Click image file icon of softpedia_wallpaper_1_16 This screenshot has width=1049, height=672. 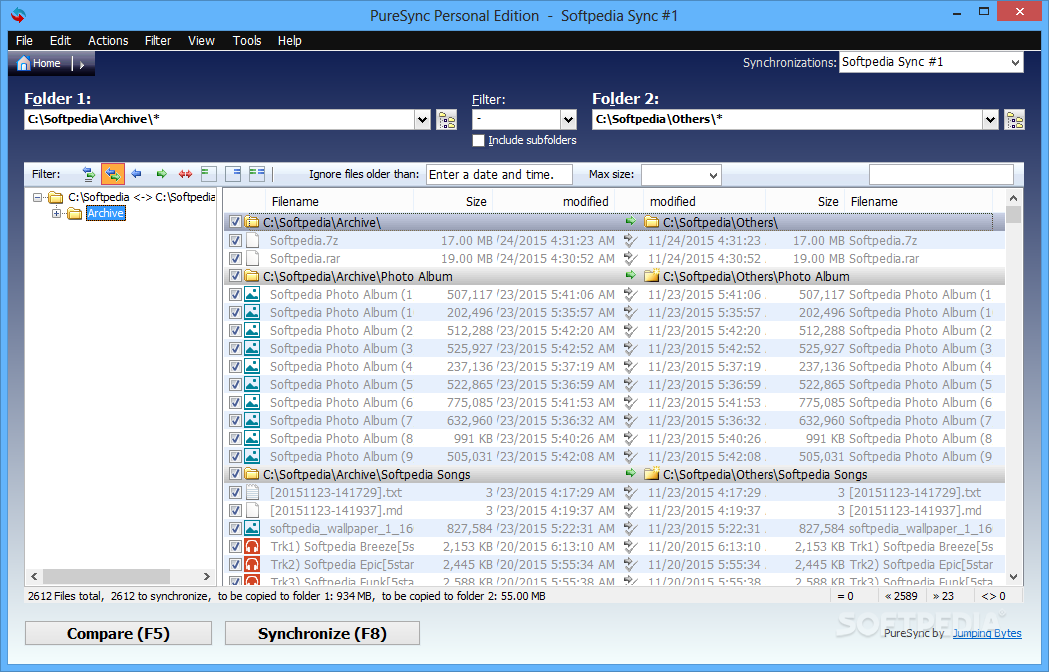[252, 528]
